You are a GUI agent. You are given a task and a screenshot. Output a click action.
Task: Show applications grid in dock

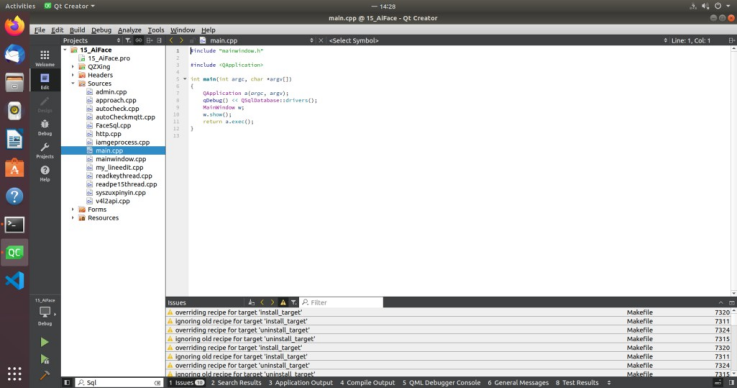click(x=15, y=373)
